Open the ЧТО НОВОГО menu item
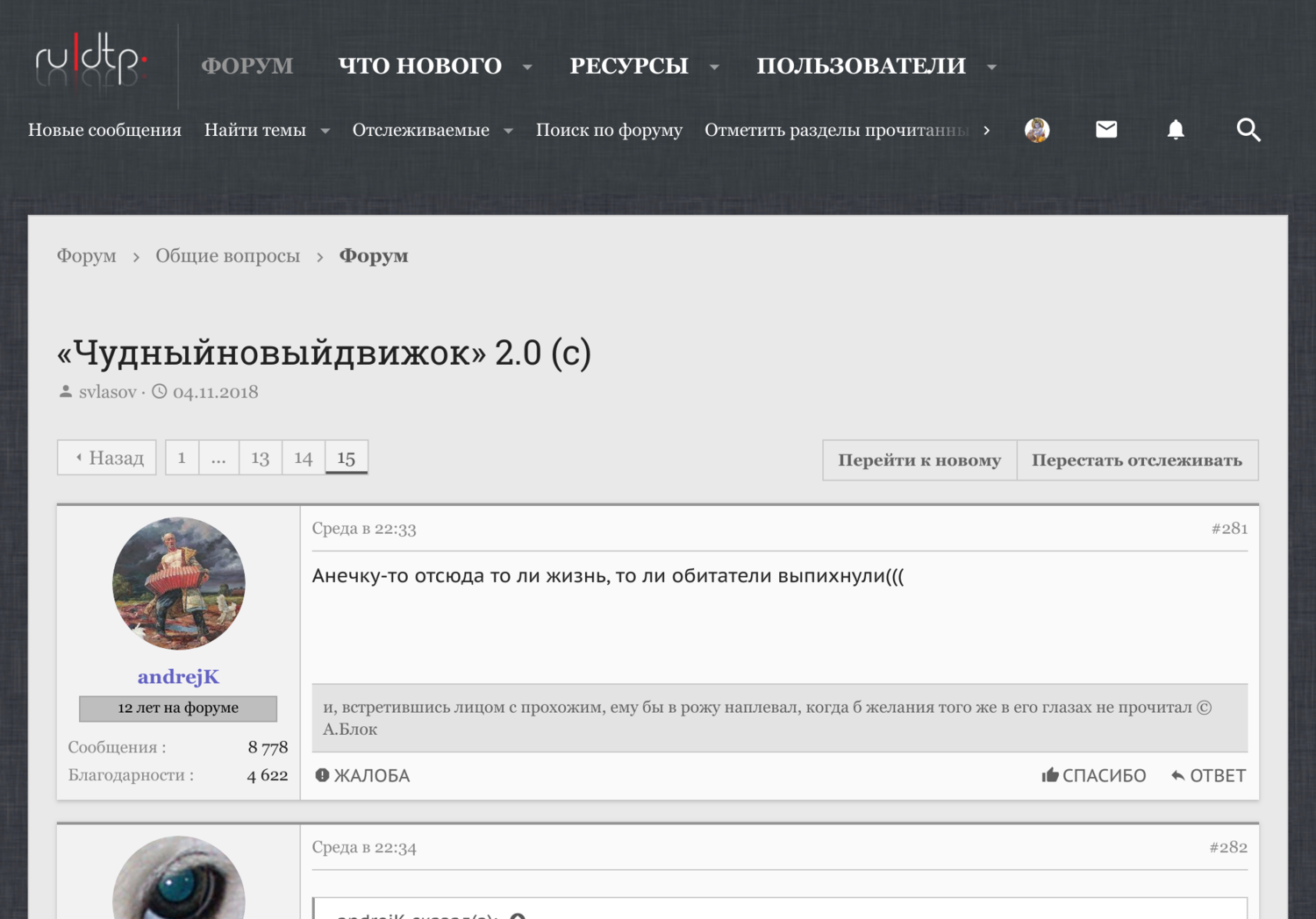Screen dimensions: 1316x919 pos(420,66)
